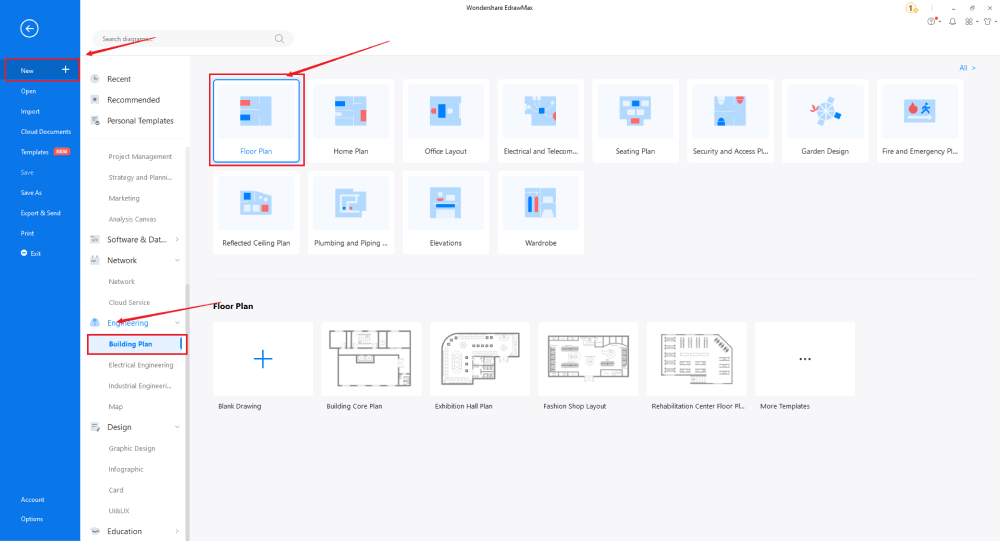1000x541 pixels.
Task: Select Cloud Service subcategory
Action: (x=129, y=302)
